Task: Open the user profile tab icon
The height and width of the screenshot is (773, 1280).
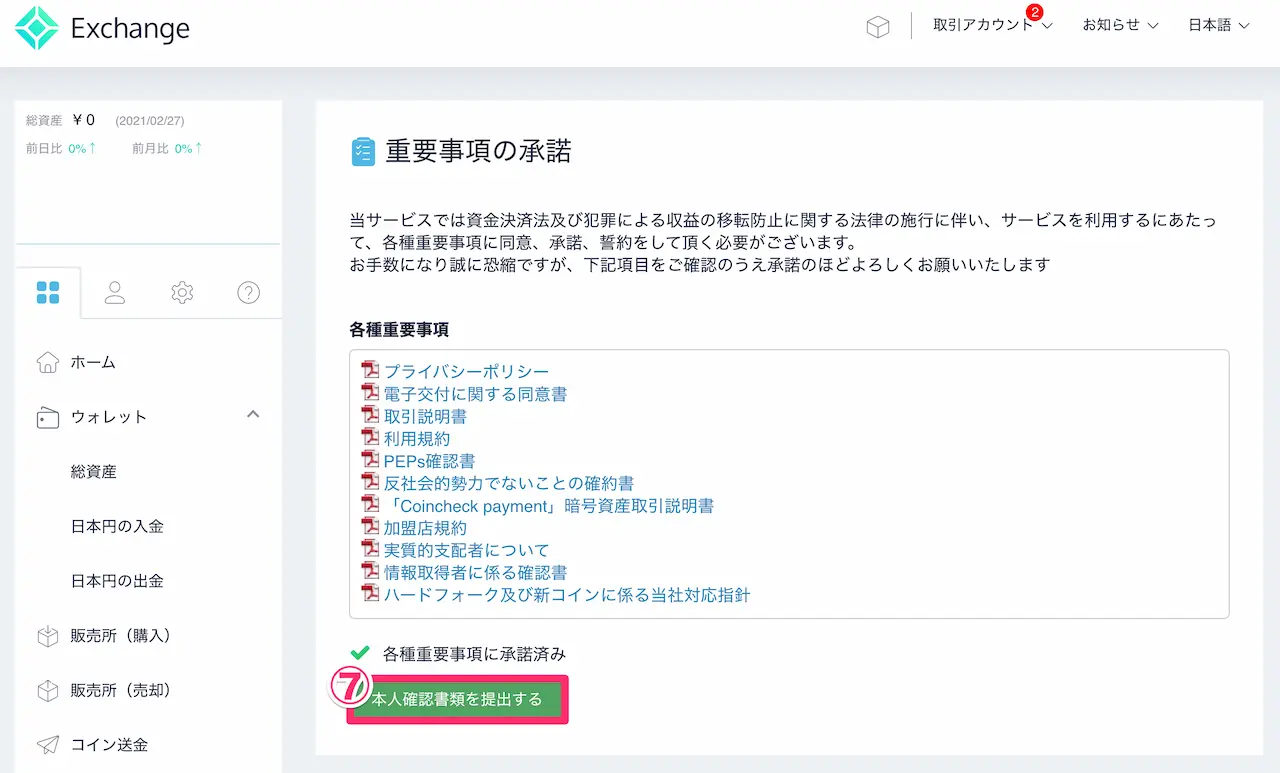Action: tap(115, 292)
